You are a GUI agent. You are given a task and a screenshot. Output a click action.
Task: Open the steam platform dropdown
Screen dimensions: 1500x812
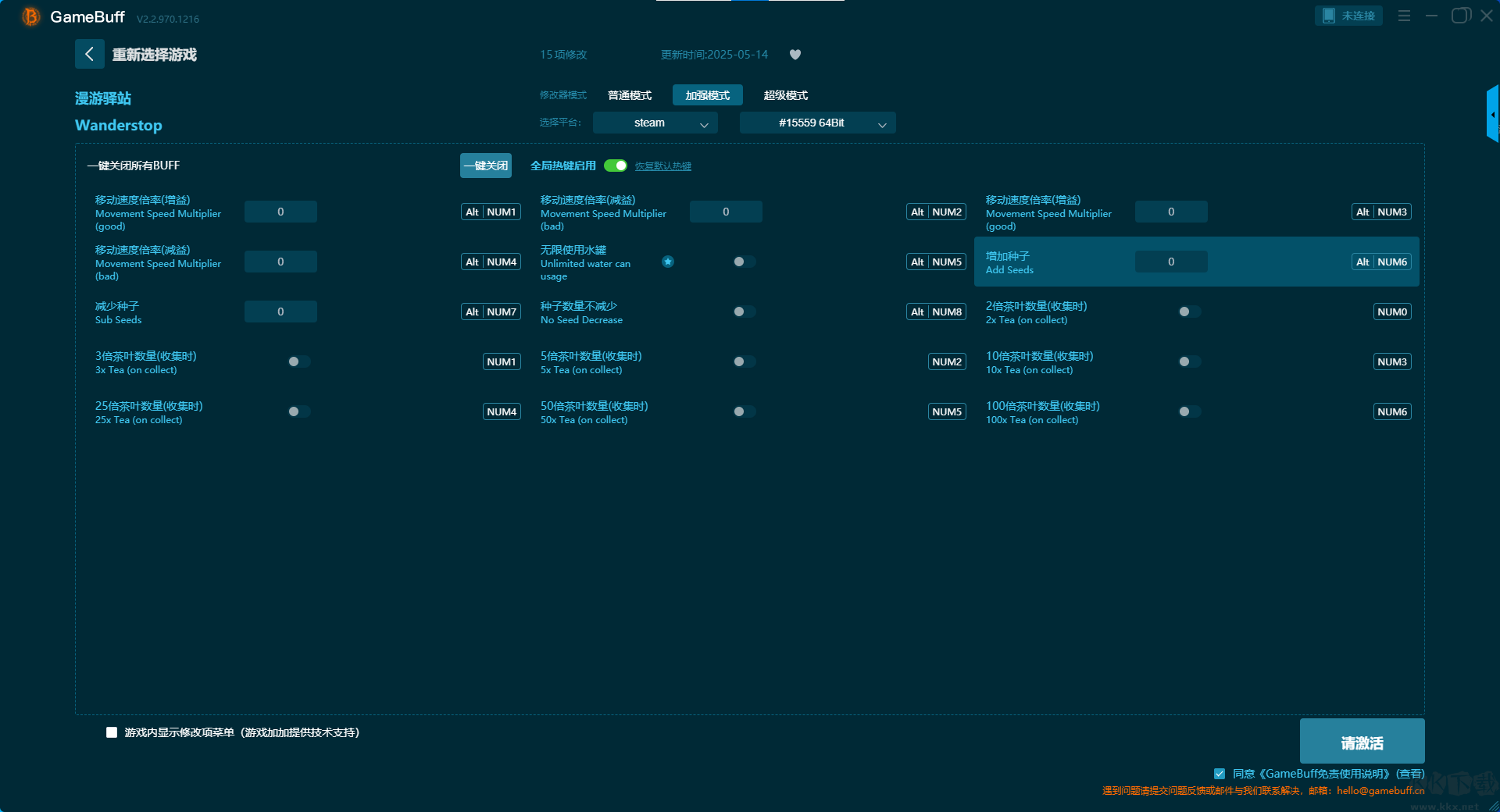[x=655, y=123]
